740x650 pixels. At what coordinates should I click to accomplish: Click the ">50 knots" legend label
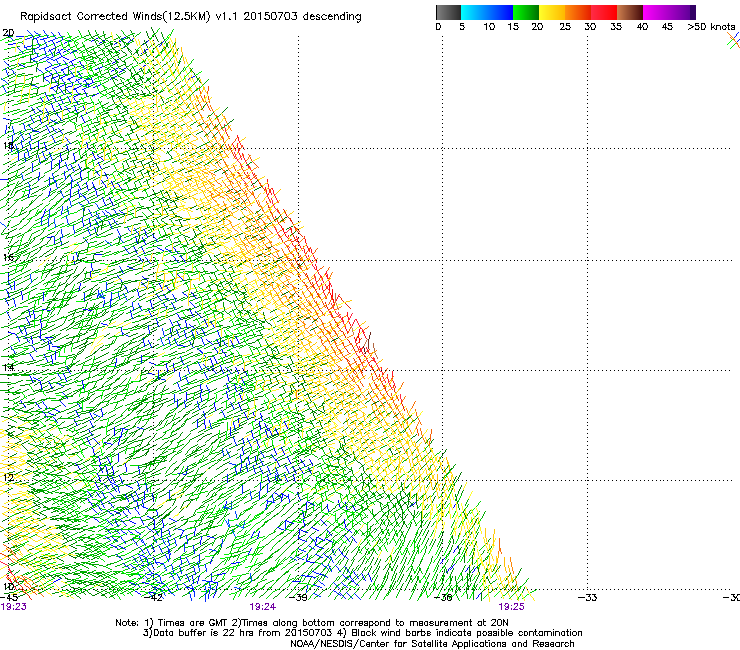click(x=711, y=27)
